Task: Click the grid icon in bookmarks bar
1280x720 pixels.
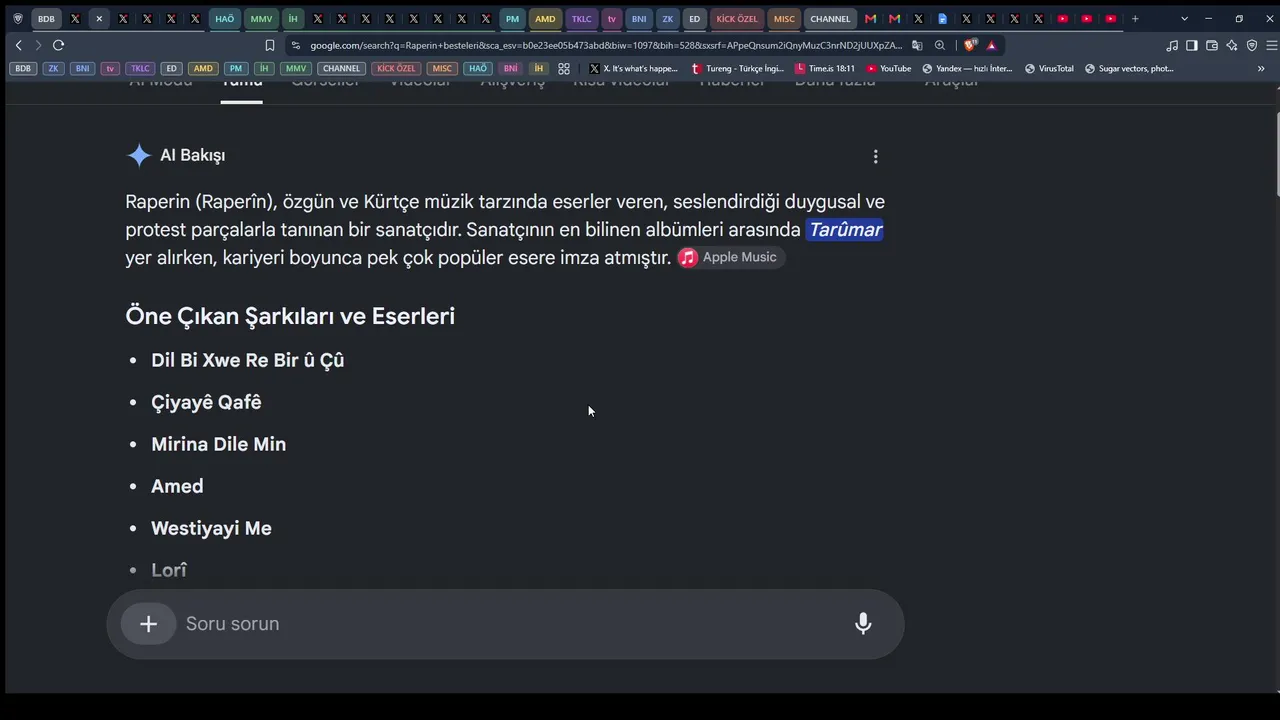Action: pos(564,69)
